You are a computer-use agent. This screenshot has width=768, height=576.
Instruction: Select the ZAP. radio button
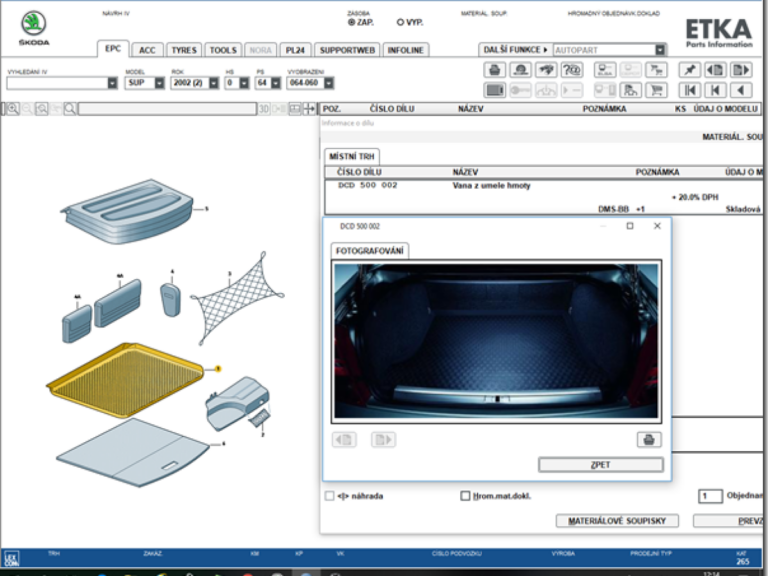[351, 21]
